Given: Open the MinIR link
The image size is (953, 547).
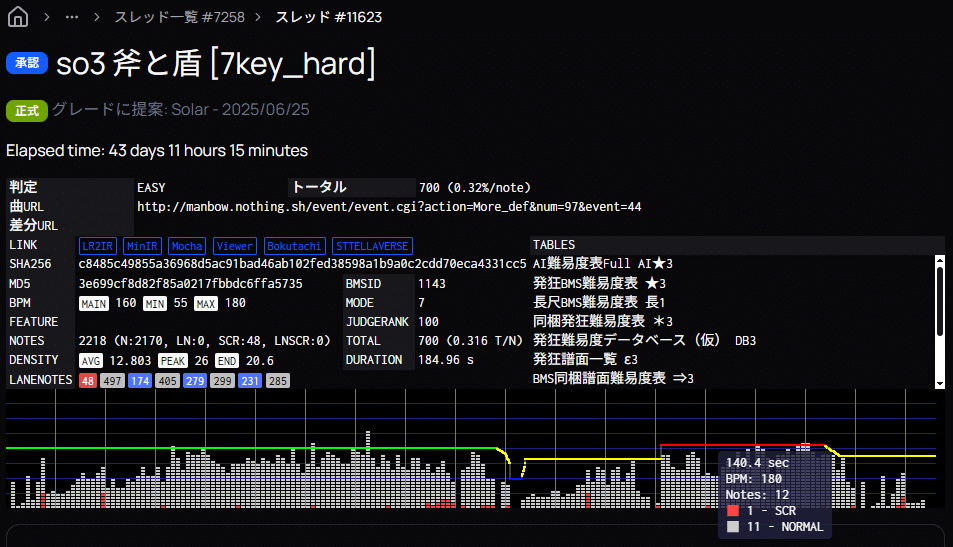Looking at the screenshot, I should [142, 246].
